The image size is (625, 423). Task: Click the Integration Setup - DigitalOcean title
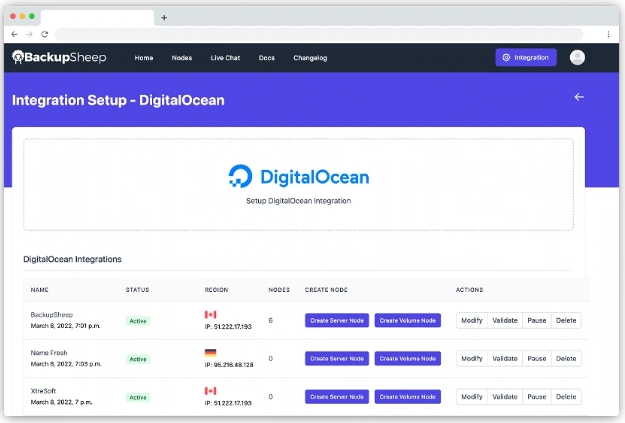click(118, 100)
